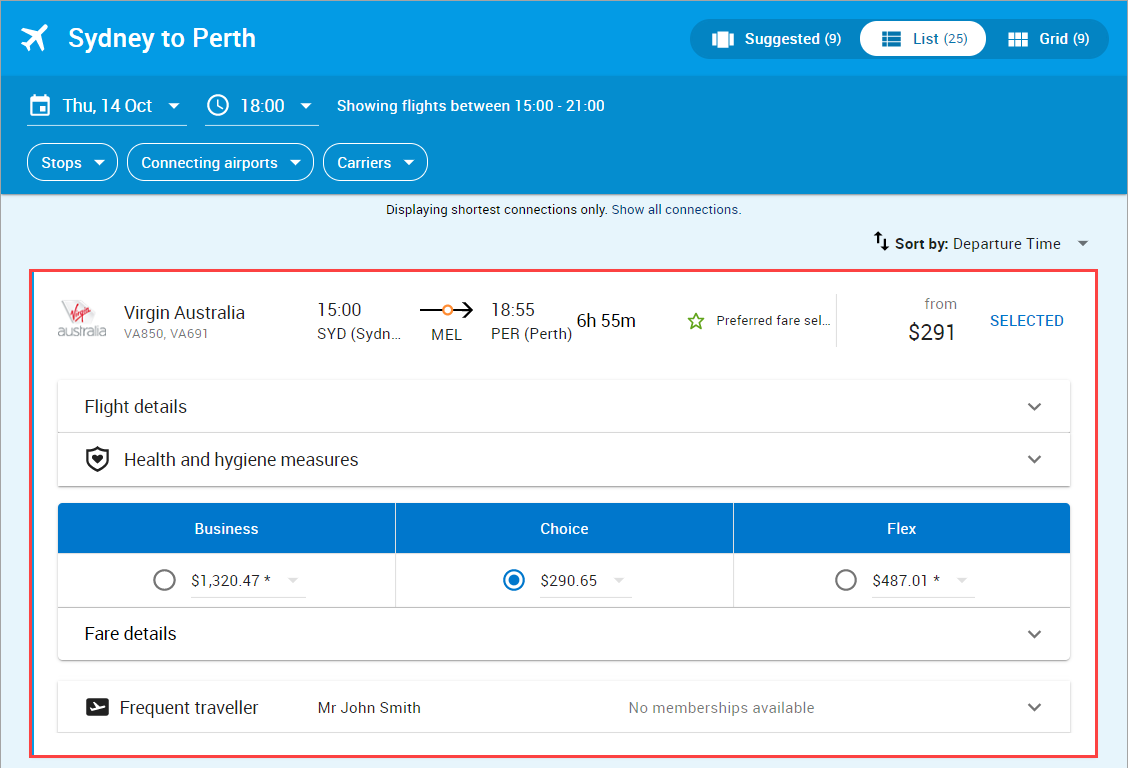Select the Flex fare radio button
The height and width of the screenshot is (768, 1128).
pyautogui.click(x=846, y=580)
